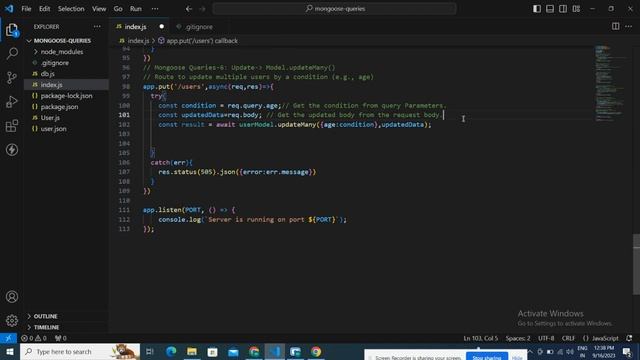Open .gitignore file in explorer tree

(x=54, y=63)
